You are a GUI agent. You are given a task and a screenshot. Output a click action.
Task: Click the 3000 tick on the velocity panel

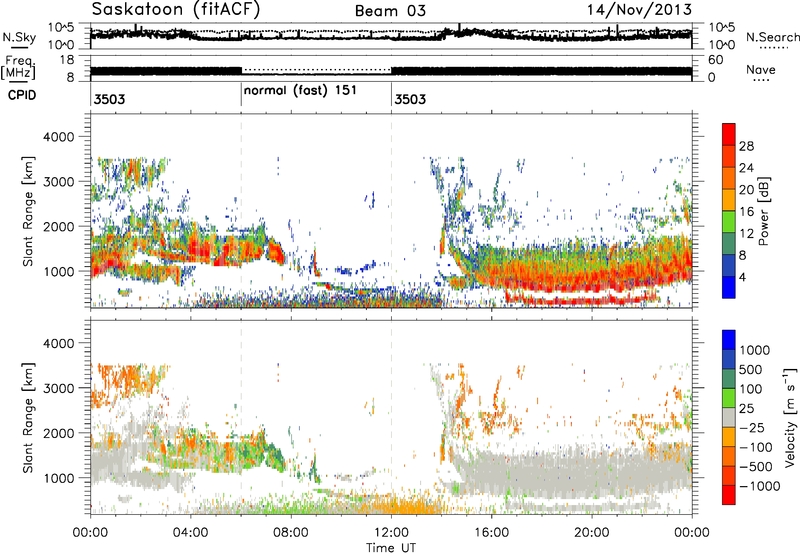coord(59,388)
